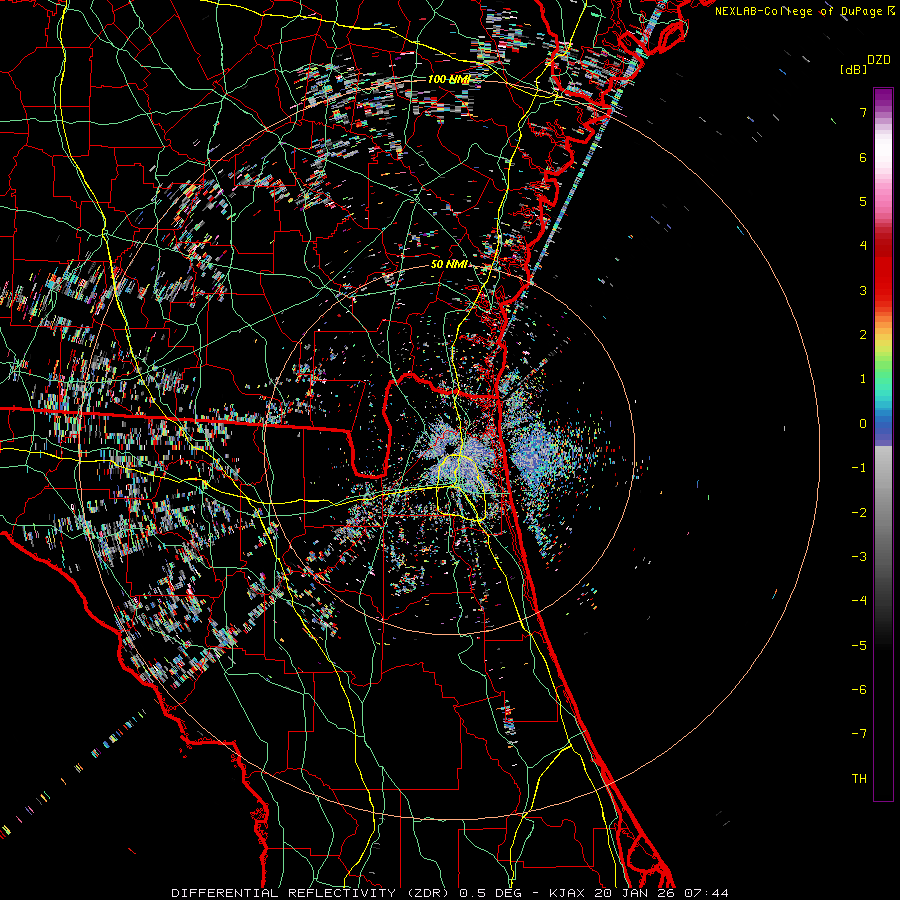Click the Differential Reflectivity KJAX caption text
The image size is (900, 900).
[x=450, y=893]
